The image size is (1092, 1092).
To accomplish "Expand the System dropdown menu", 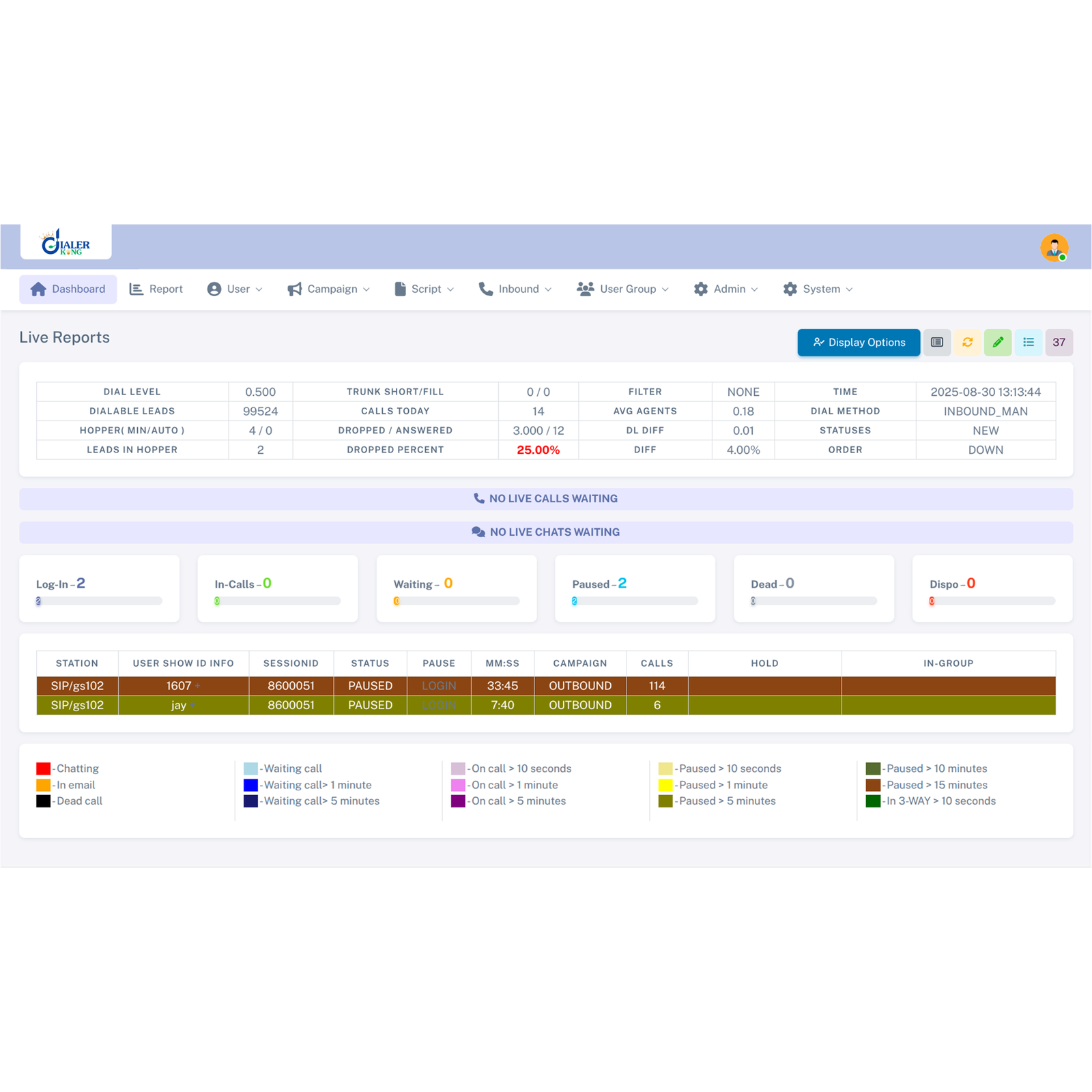I will click(818, 289).
